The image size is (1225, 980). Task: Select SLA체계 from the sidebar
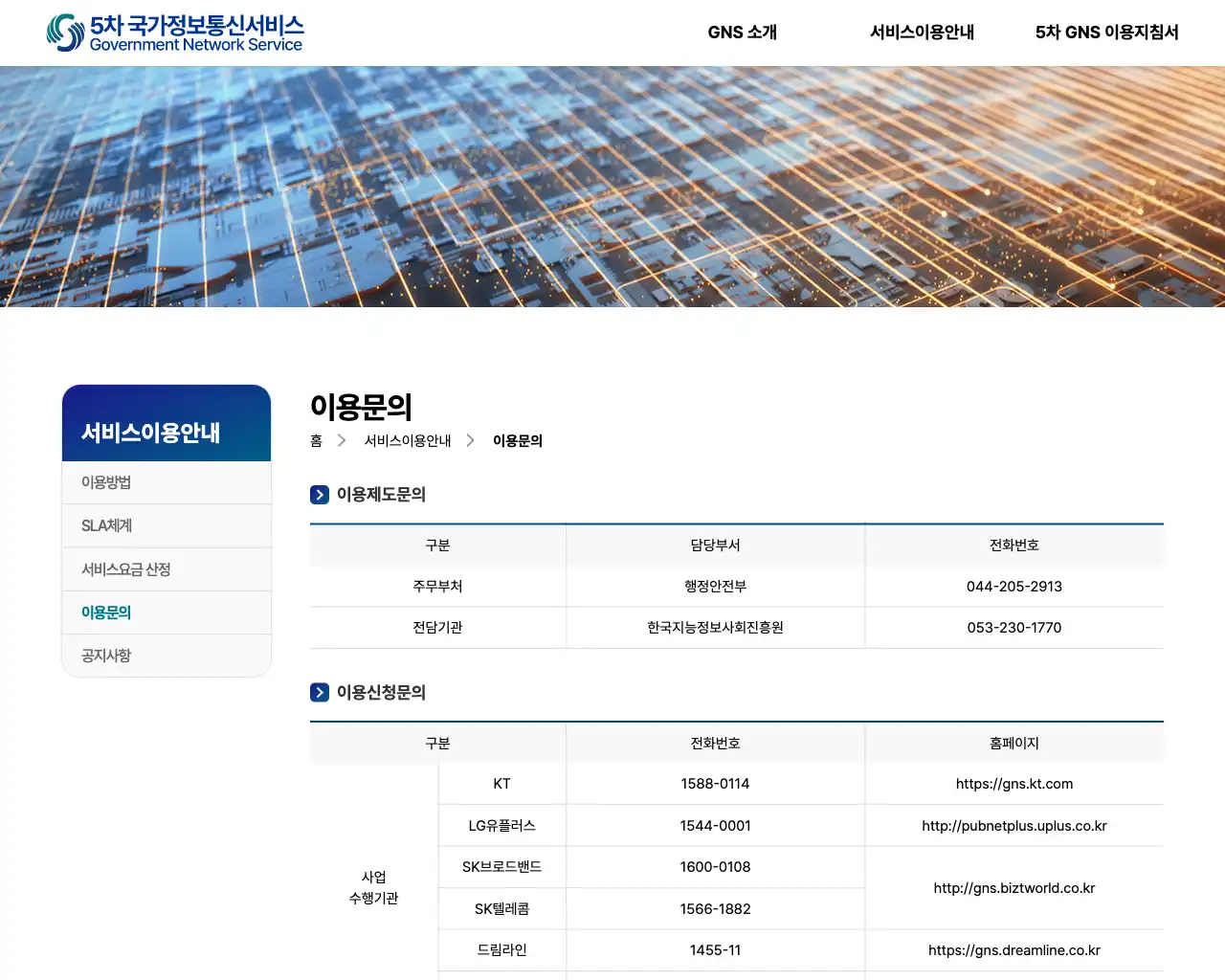tap(107, 525)
